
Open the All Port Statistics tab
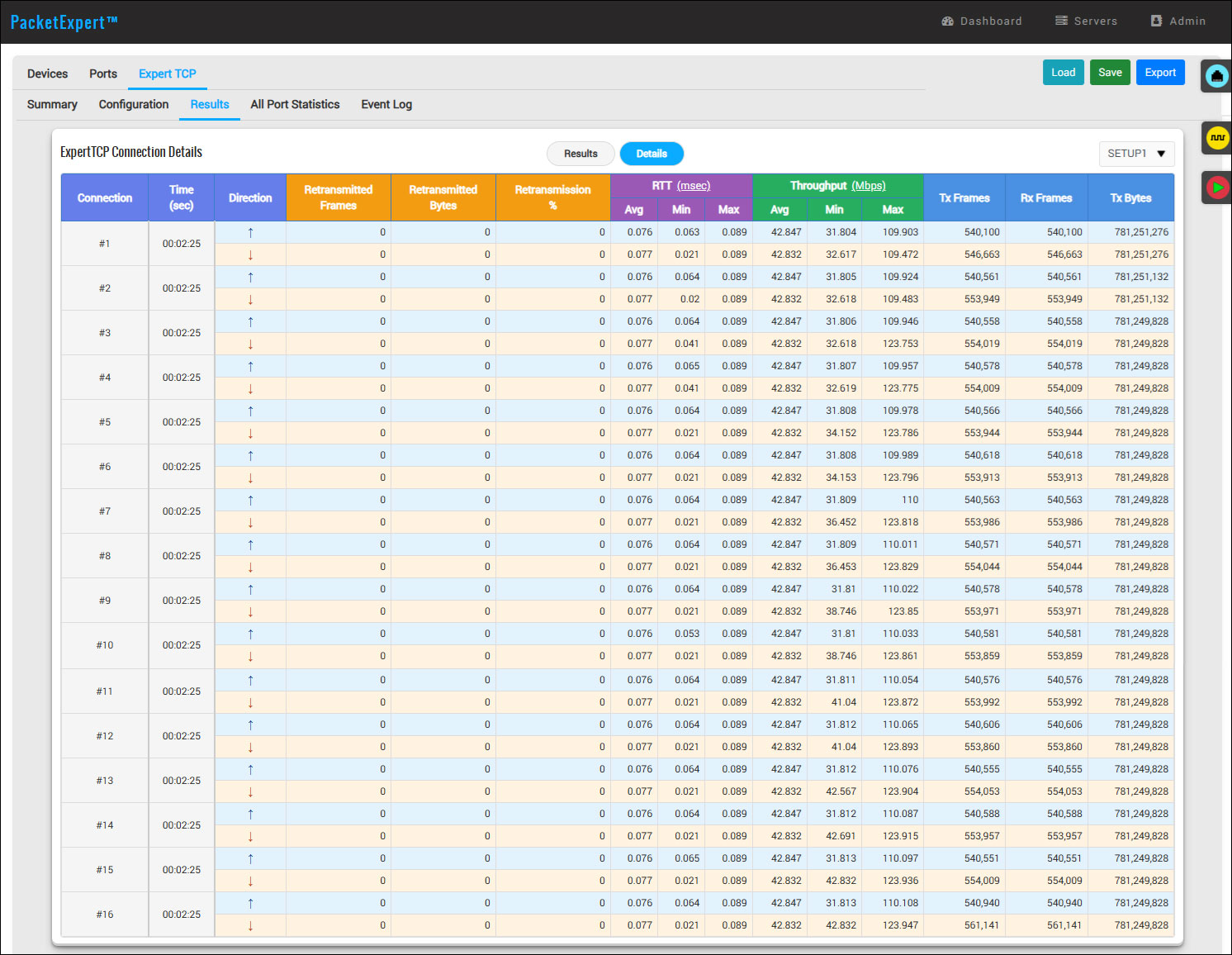[295, 104]
